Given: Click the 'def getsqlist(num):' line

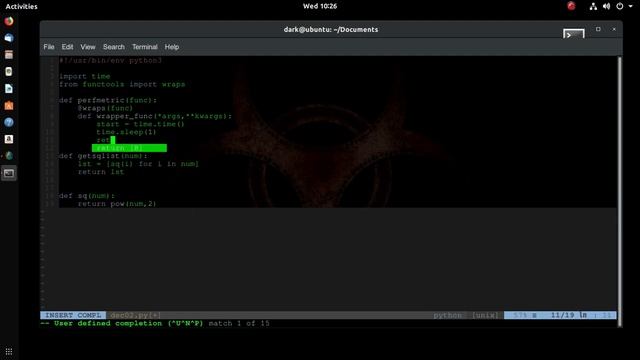Looking at the screenshot, I should point(103,156).
